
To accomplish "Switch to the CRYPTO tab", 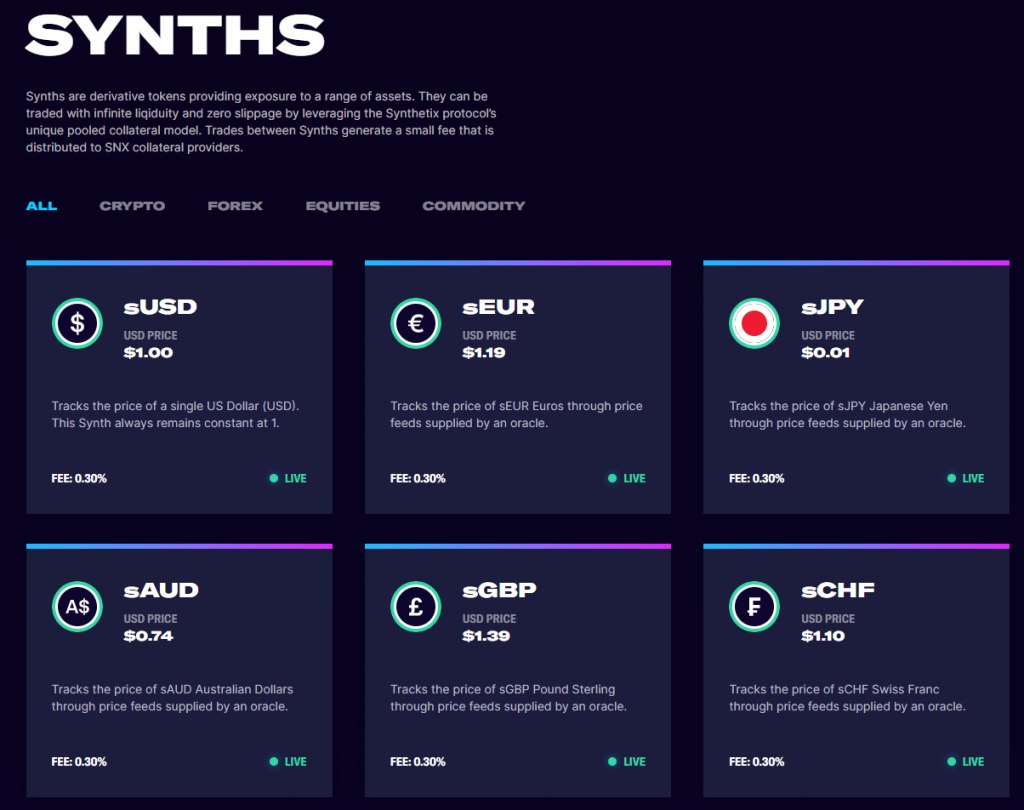I will [132, 206].
